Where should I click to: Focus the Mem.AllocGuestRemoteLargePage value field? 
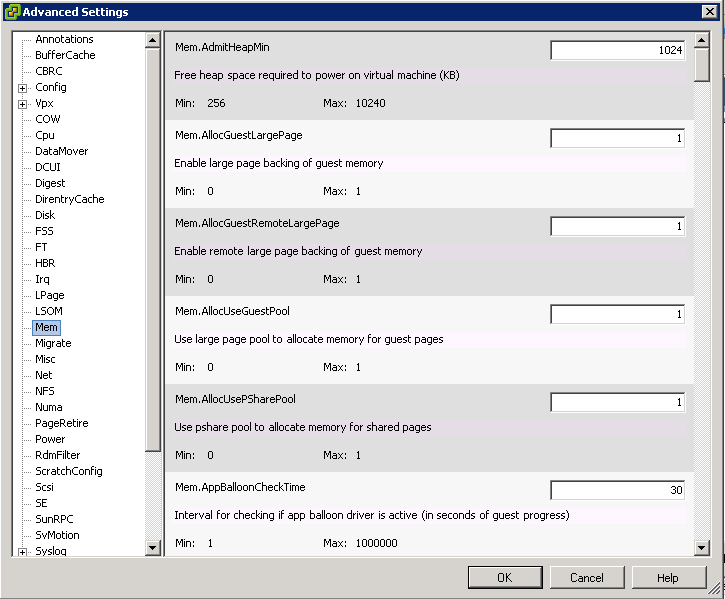click(617, 226)
